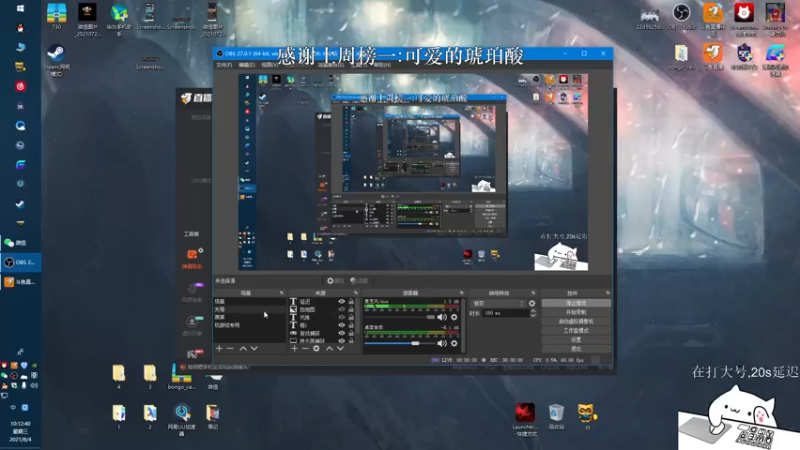Open 文件(F) menu in OBS
The image size is (800, 450).
click(224, 65)
